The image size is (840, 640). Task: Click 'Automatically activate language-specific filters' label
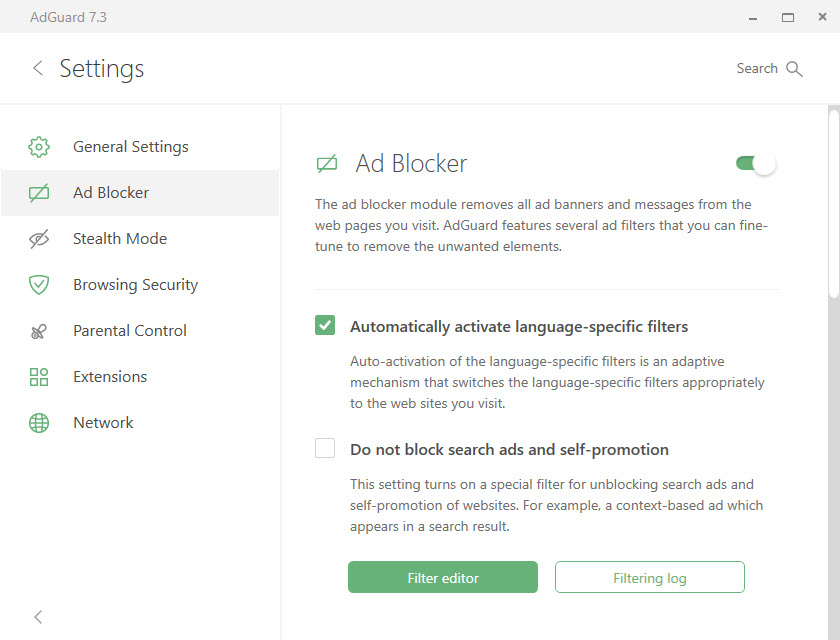click(519, 327)
